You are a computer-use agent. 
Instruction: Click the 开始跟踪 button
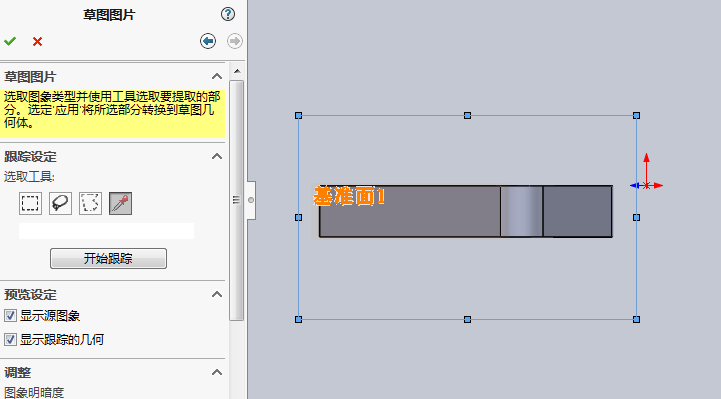109,258
